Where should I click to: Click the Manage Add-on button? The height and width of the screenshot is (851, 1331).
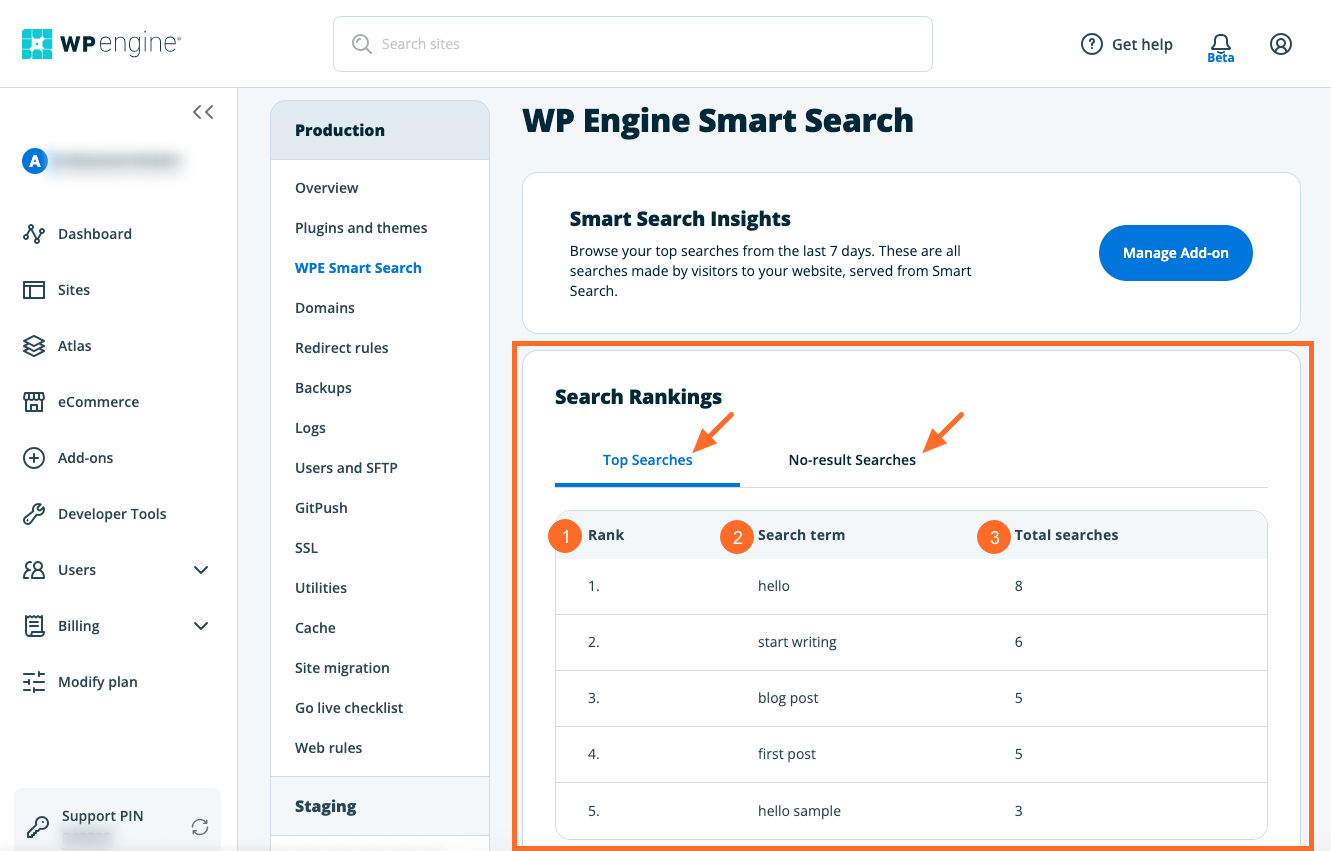[1175, 253]
